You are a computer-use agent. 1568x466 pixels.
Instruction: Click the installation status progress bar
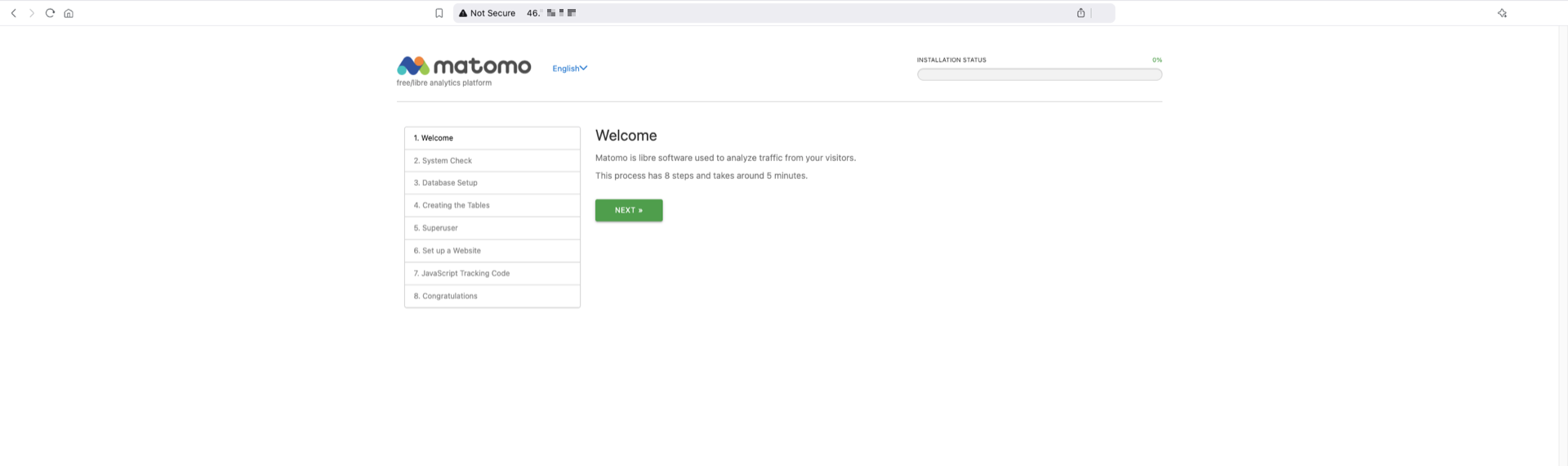[1039, 74]
